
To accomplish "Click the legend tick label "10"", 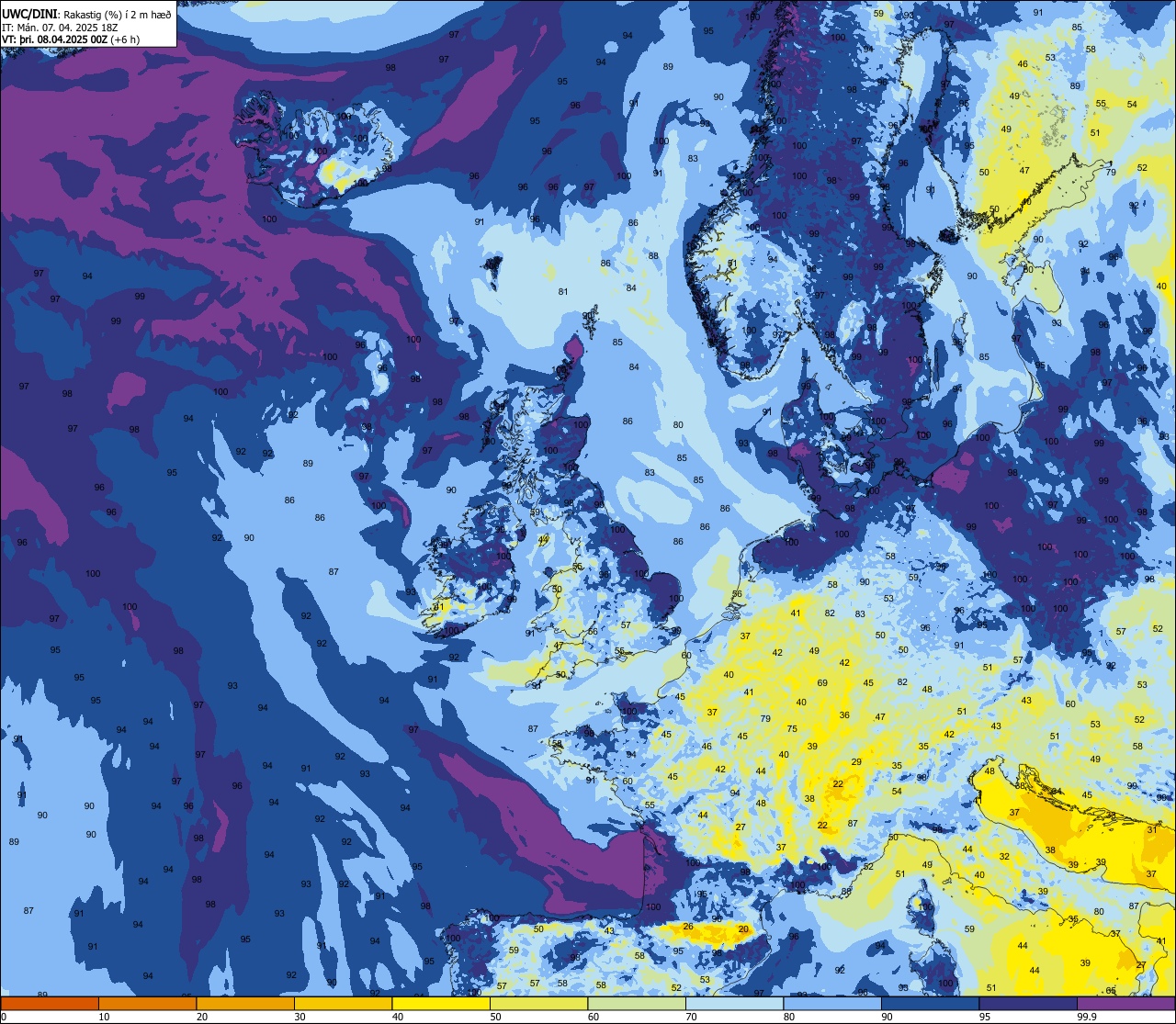I will click(x=104, y=1017).
